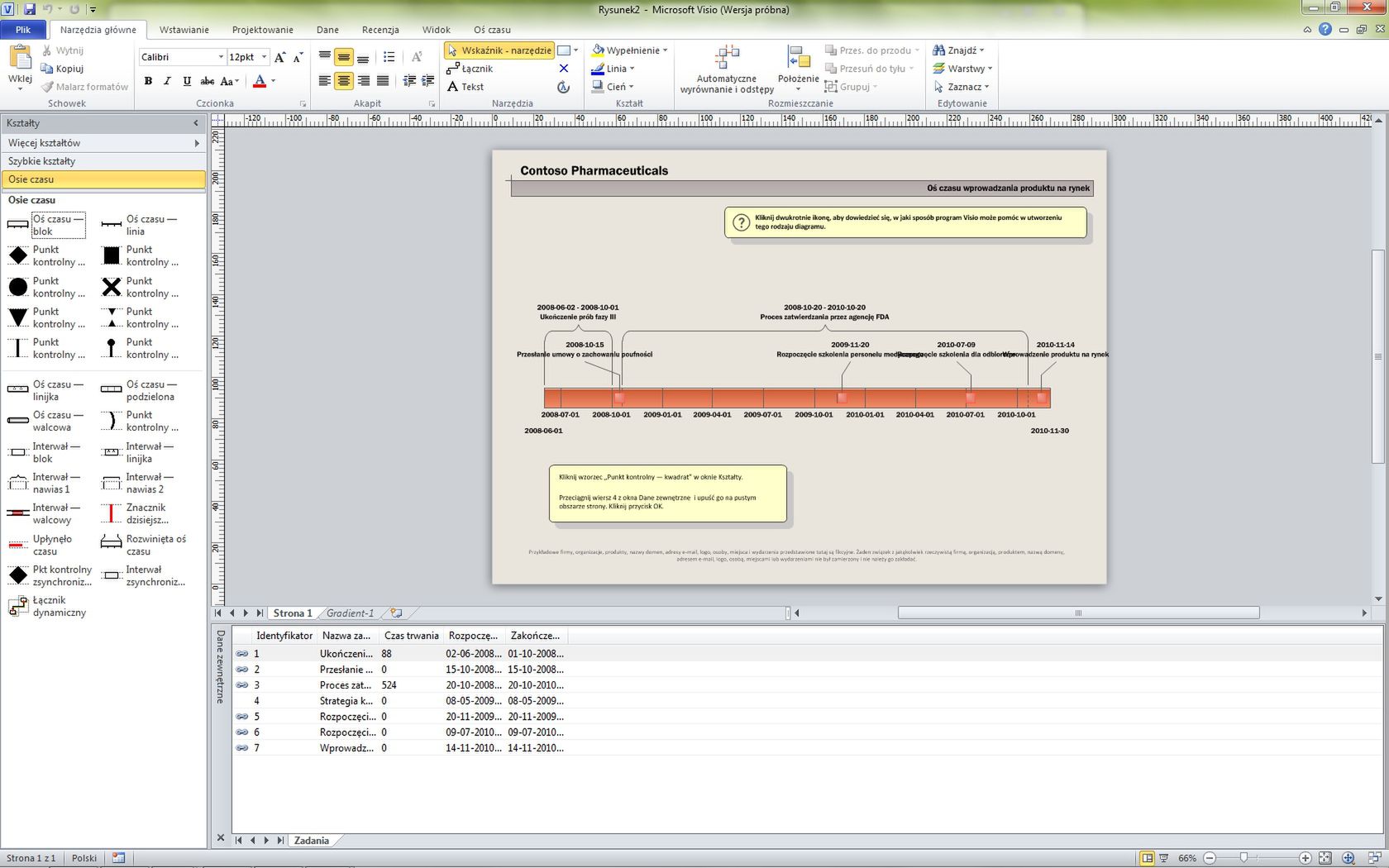Collapse the Kształty shapes pane
The height and width of the screenshot is (868, 1389).
196,123
